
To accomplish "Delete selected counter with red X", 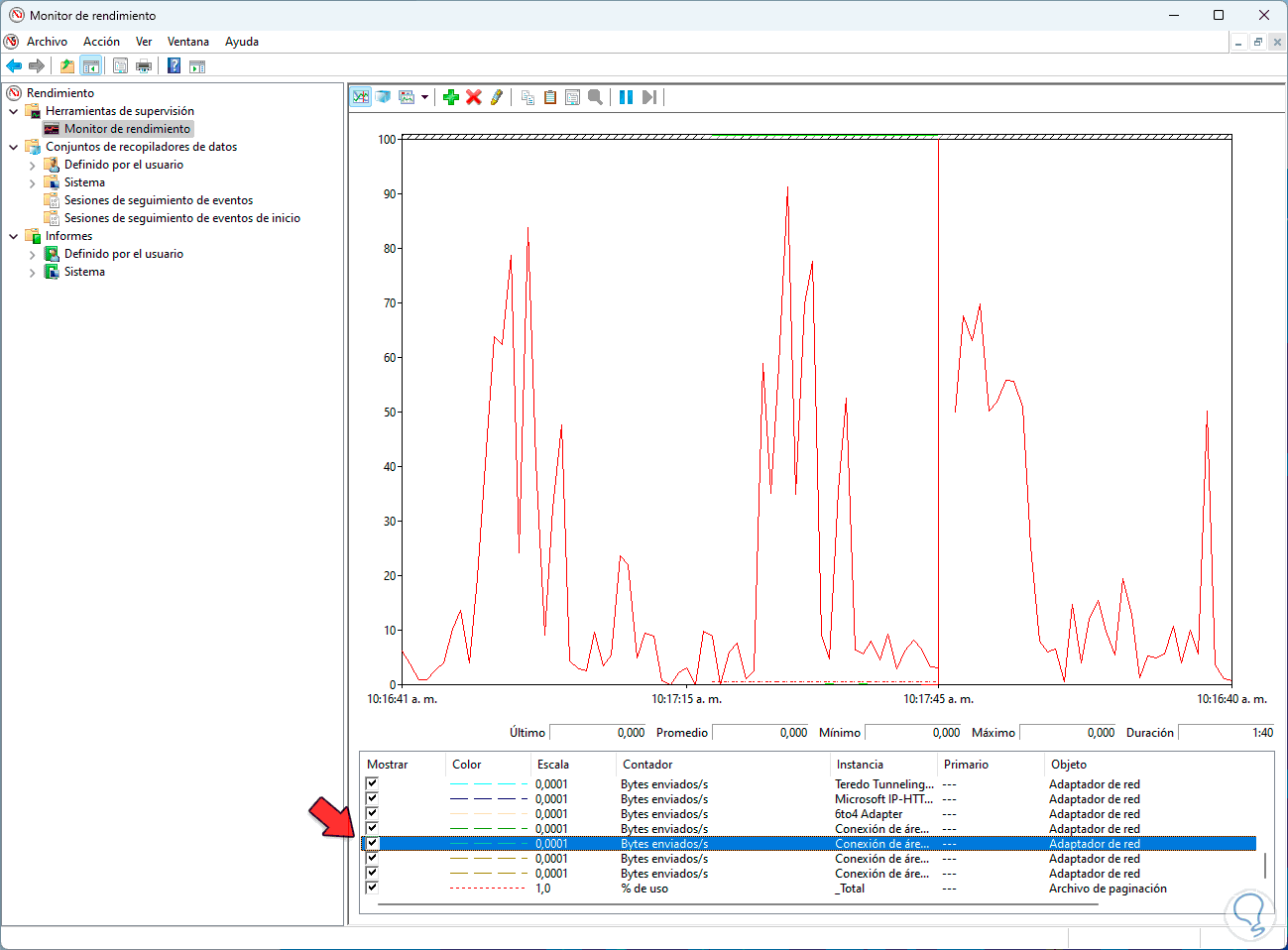I will [x=474, y=97].
